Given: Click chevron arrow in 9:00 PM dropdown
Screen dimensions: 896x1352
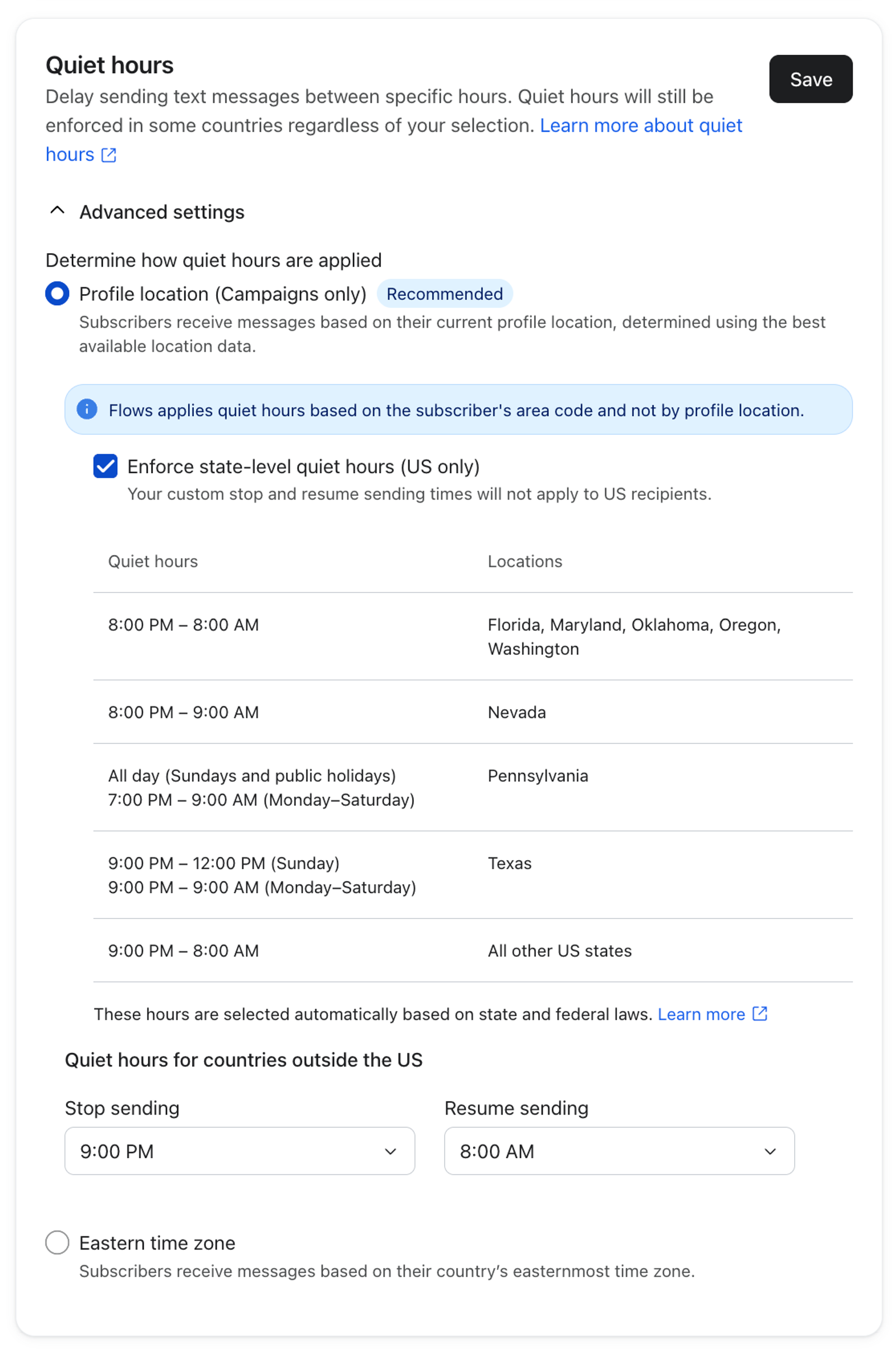Looking at the screenshot, I should point(390,1151).
